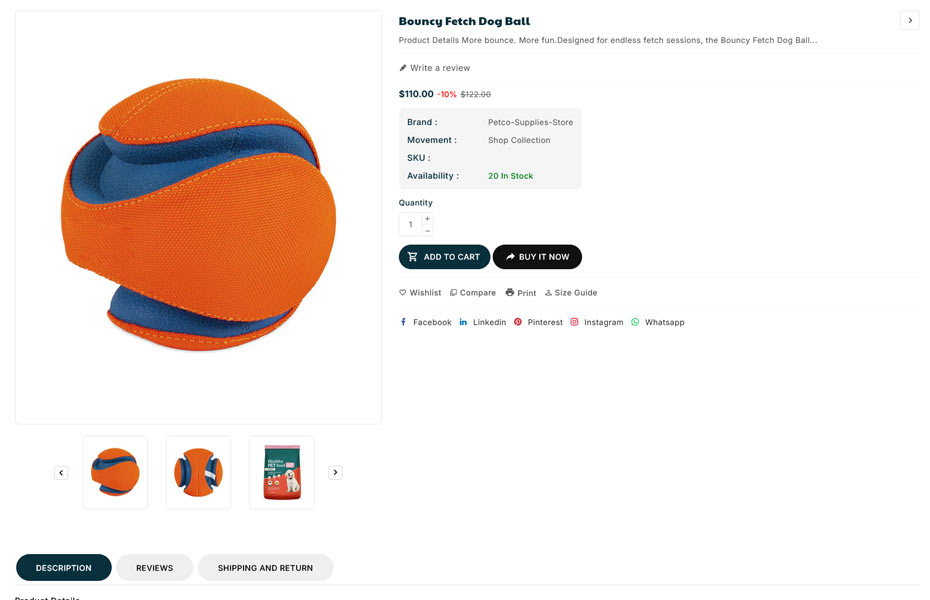Image resolution: width=930 pixels, height=600 pixels.
Task: Share on Instagram icon
Action: tap(574, 322)
